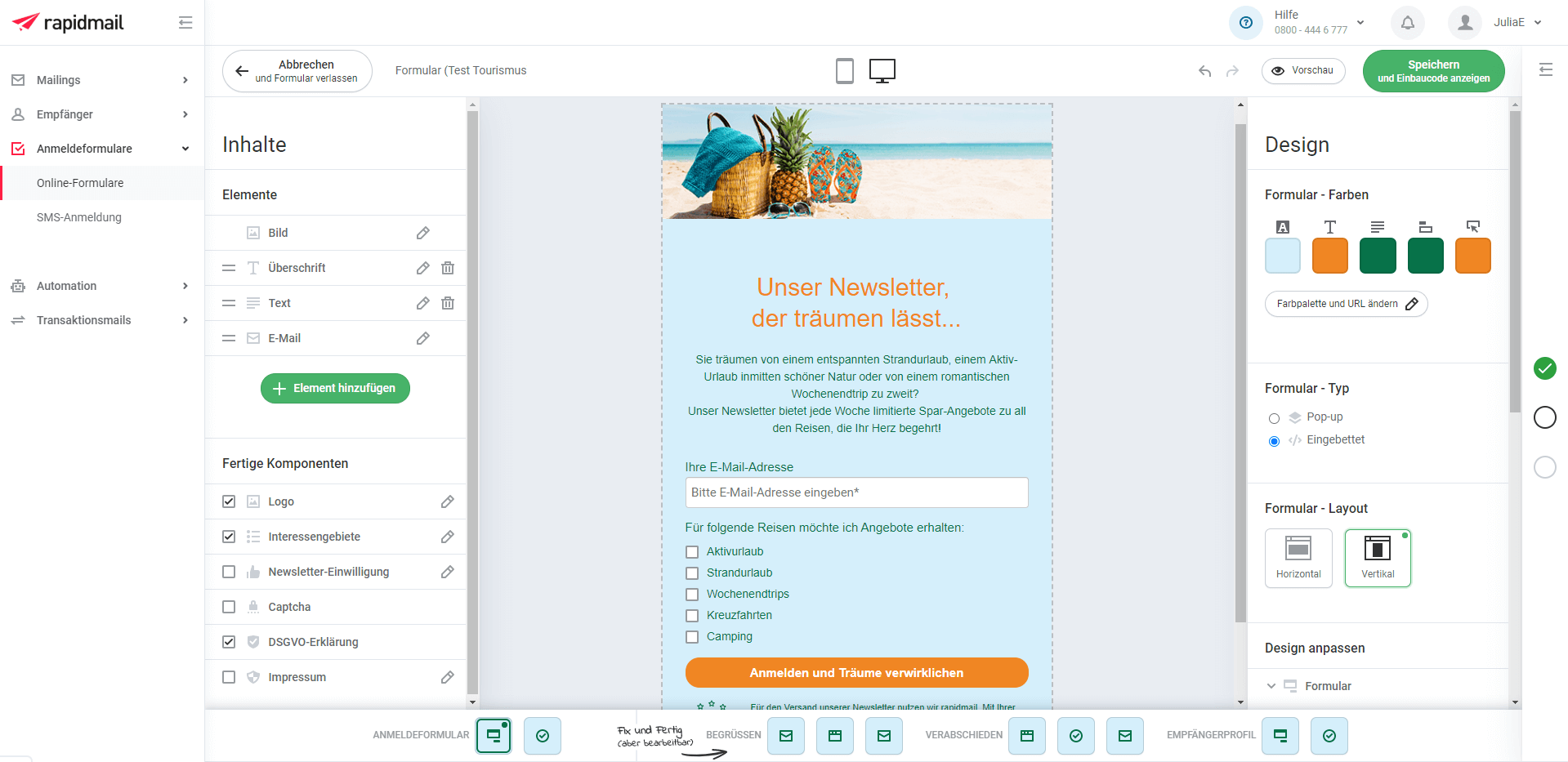This screenshot has height=762, width=1568.
Task: Click the undo arrow icon
Action: 1204,71
